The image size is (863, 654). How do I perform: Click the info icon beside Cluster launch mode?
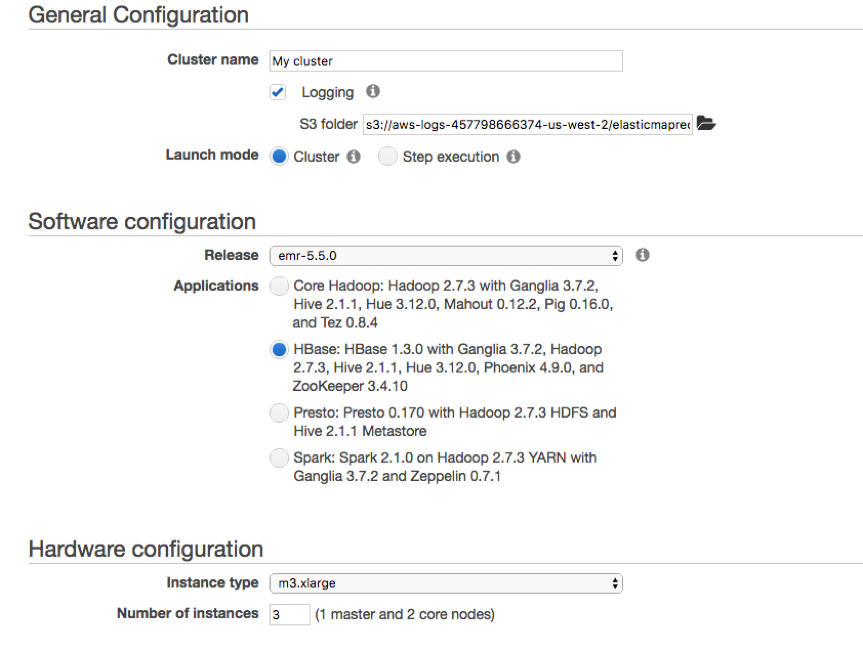coord(353,157)
